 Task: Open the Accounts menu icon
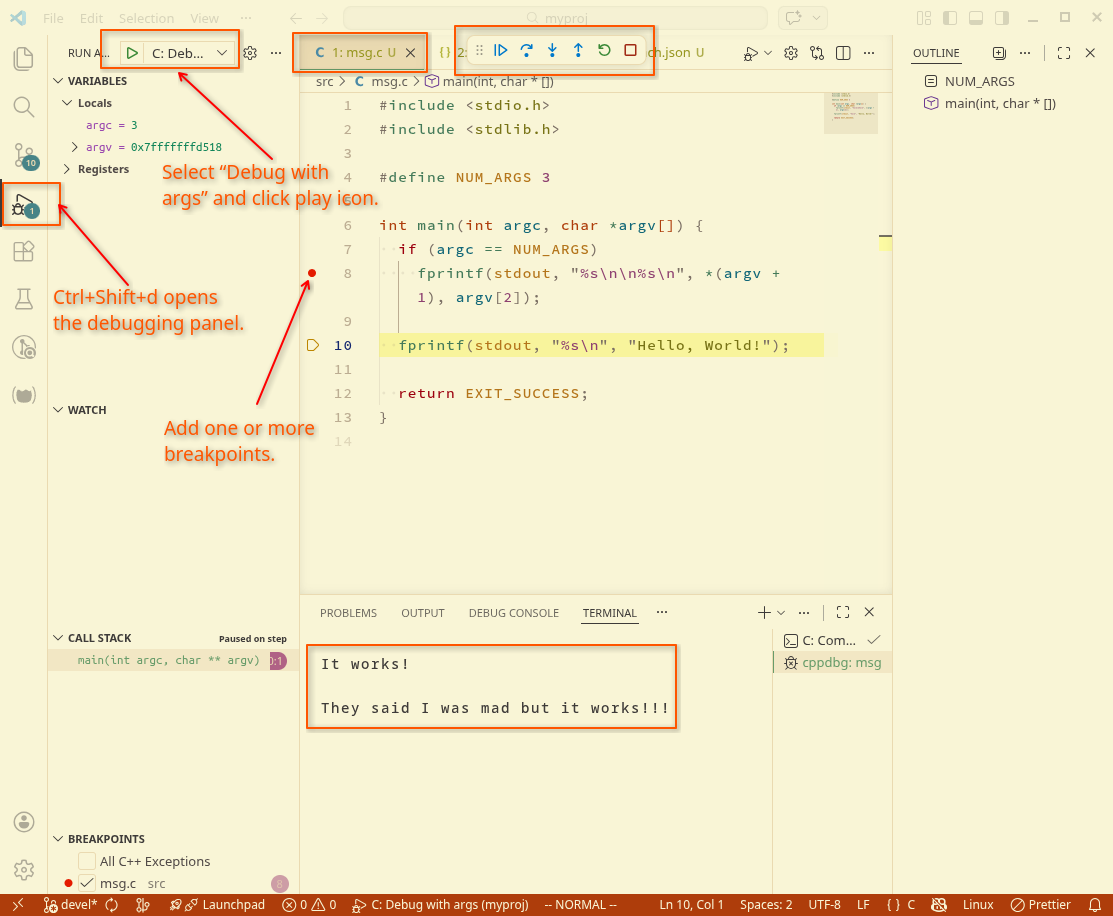[23, 822]
